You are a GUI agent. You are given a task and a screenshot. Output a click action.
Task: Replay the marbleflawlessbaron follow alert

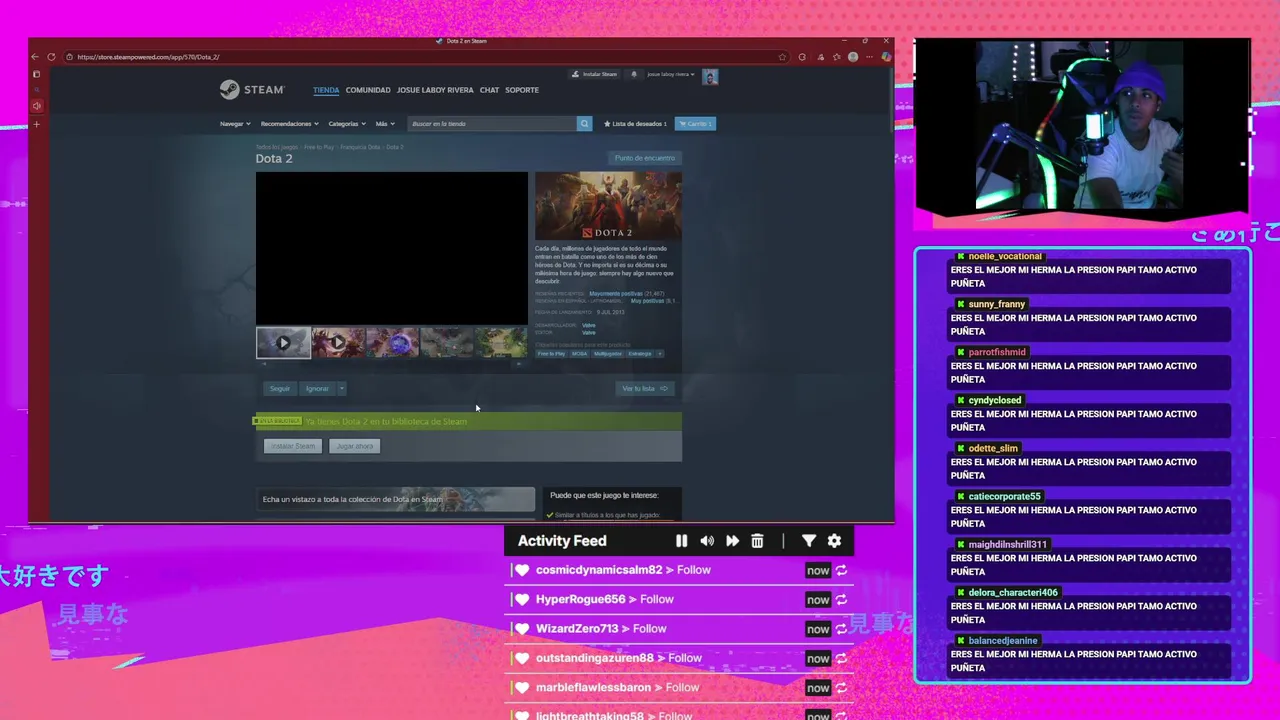point(841,687)
